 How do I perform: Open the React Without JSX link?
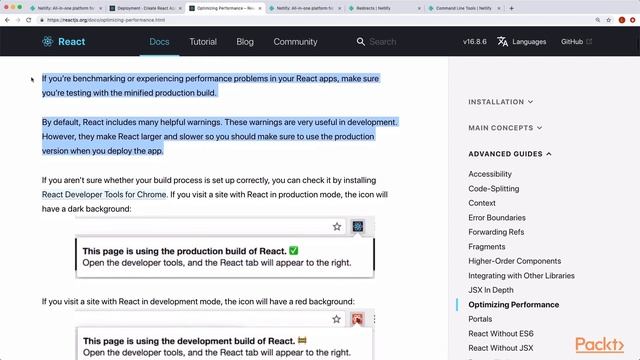pyautogui.click(x=500, y=348)
